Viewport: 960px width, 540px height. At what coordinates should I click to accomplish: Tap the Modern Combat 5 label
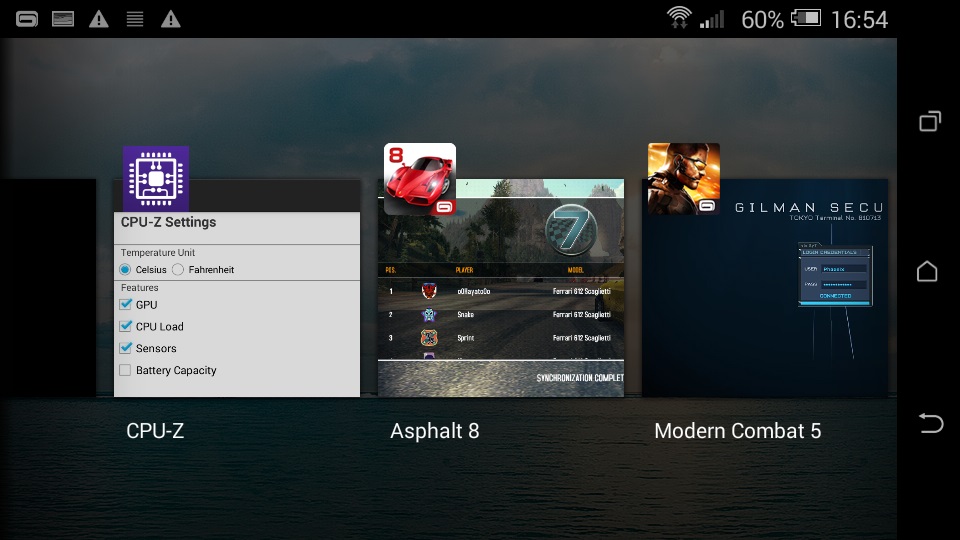pos(737,431)
